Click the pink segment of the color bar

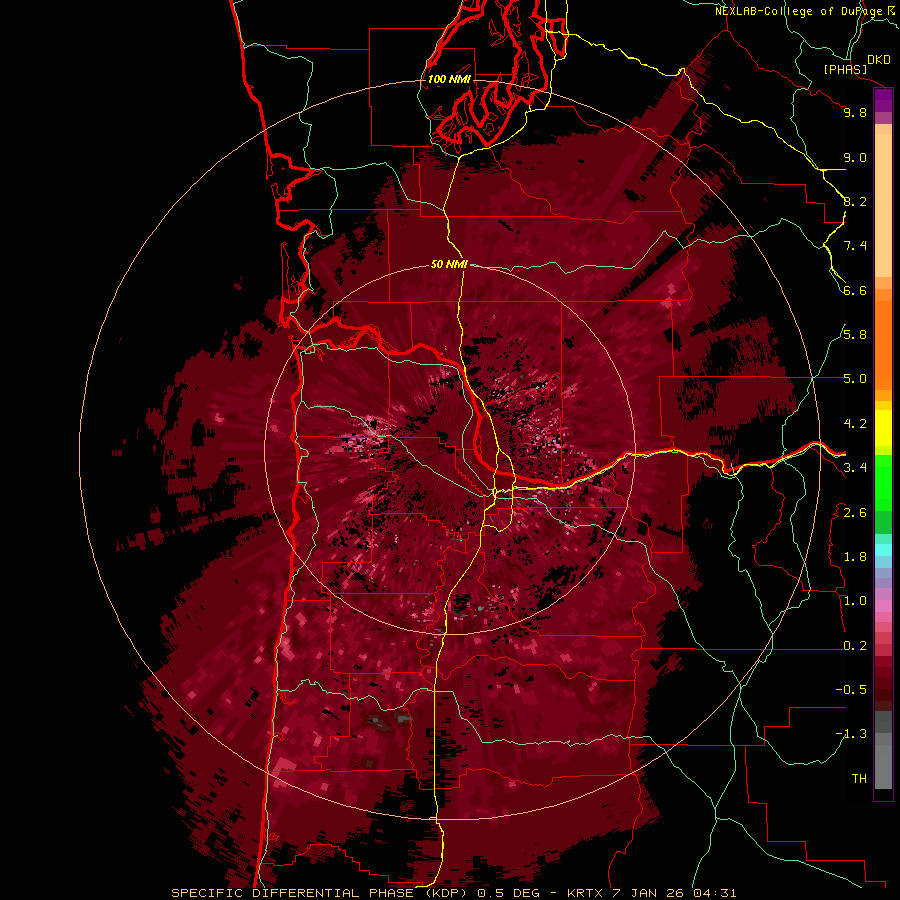click(x=883, y=606)
